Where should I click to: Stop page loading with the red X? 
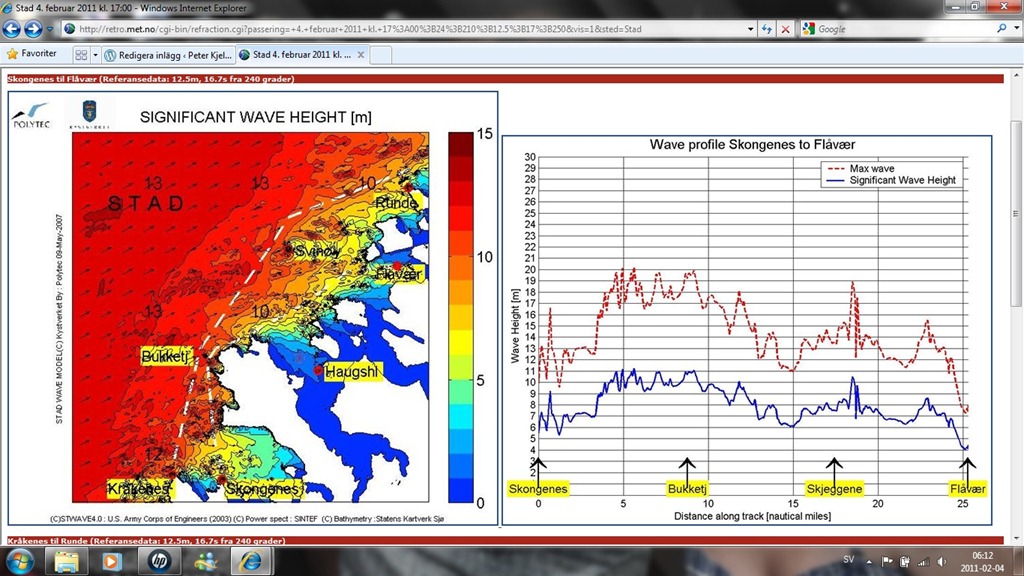coord(785,29)
